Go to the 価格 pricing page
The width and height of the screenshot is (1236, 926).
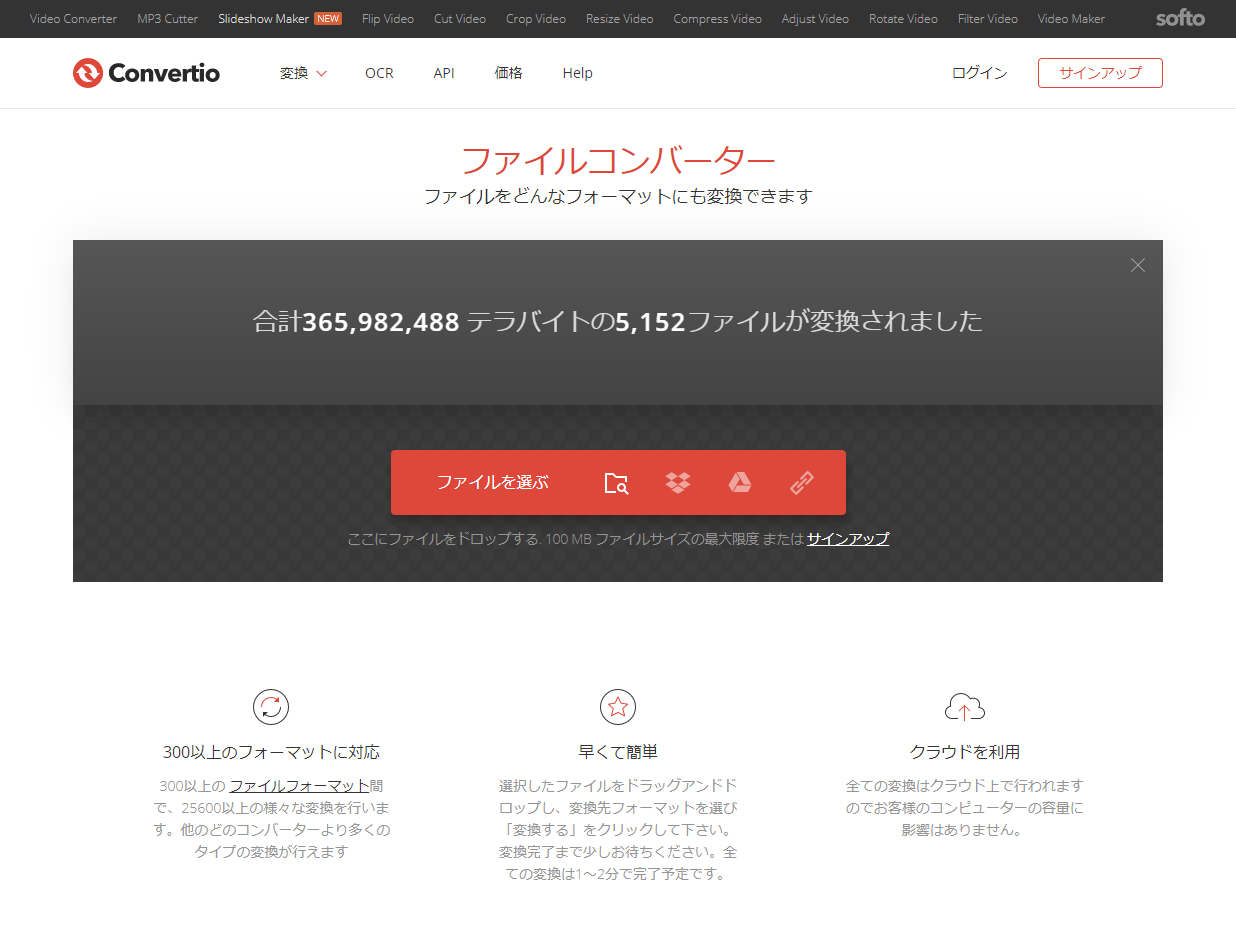coord(508,73)
